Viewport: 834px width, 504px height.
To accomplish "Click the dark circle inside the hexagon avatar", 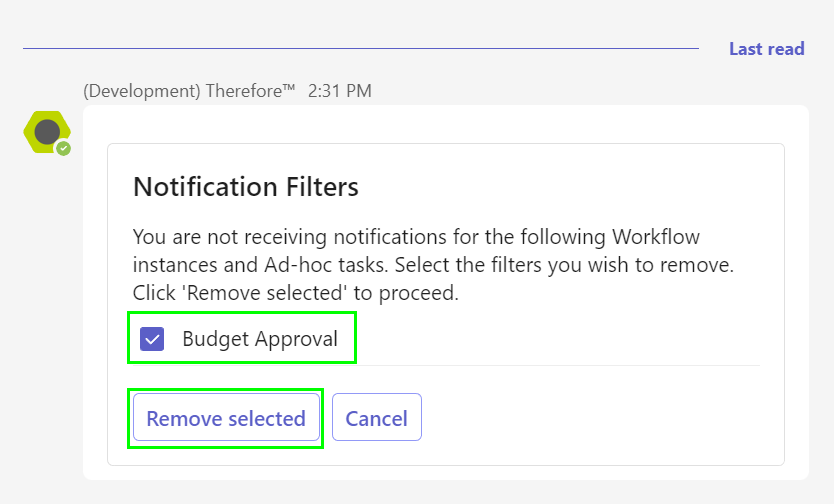I will [47, 132].
